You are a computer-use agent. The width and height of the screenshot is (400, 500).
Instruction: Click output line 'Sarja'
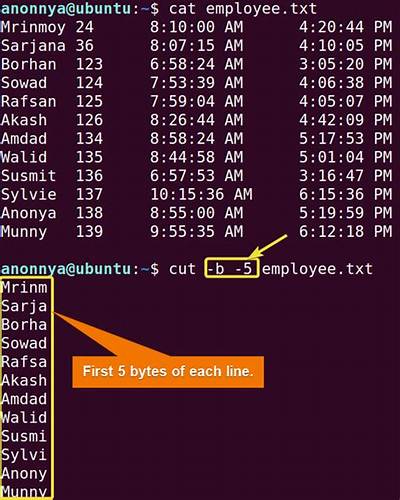coord(24,306)
